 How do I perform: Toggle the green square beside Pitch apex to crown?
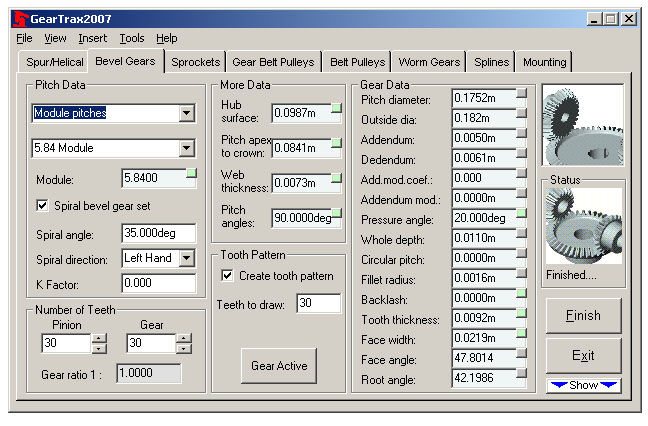tap(336, 143)
